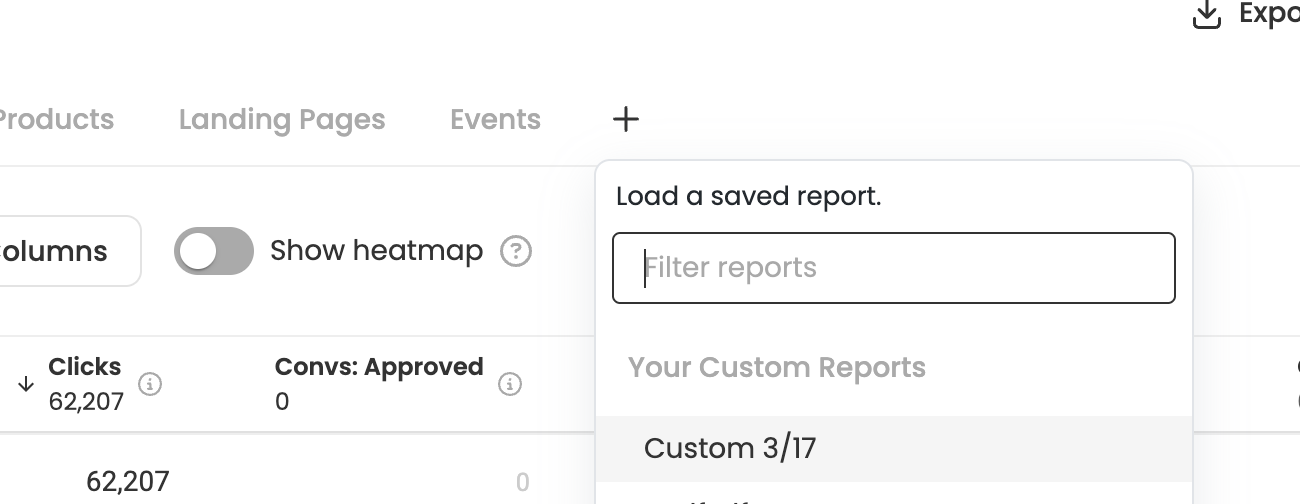Screen dimensions: 1300x504
Task: Click the Your Custom Reports section heading
Action: [x=776, y=367]
